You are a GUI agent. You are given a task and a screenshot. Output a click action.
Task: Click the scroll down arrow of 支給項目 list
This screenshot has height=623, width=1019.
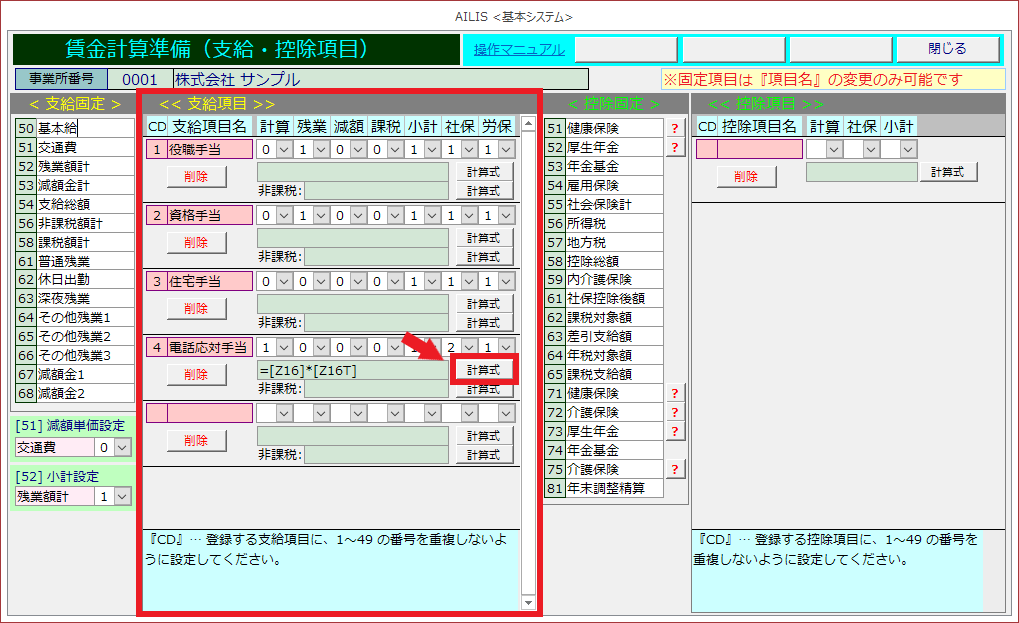[529, 603]
